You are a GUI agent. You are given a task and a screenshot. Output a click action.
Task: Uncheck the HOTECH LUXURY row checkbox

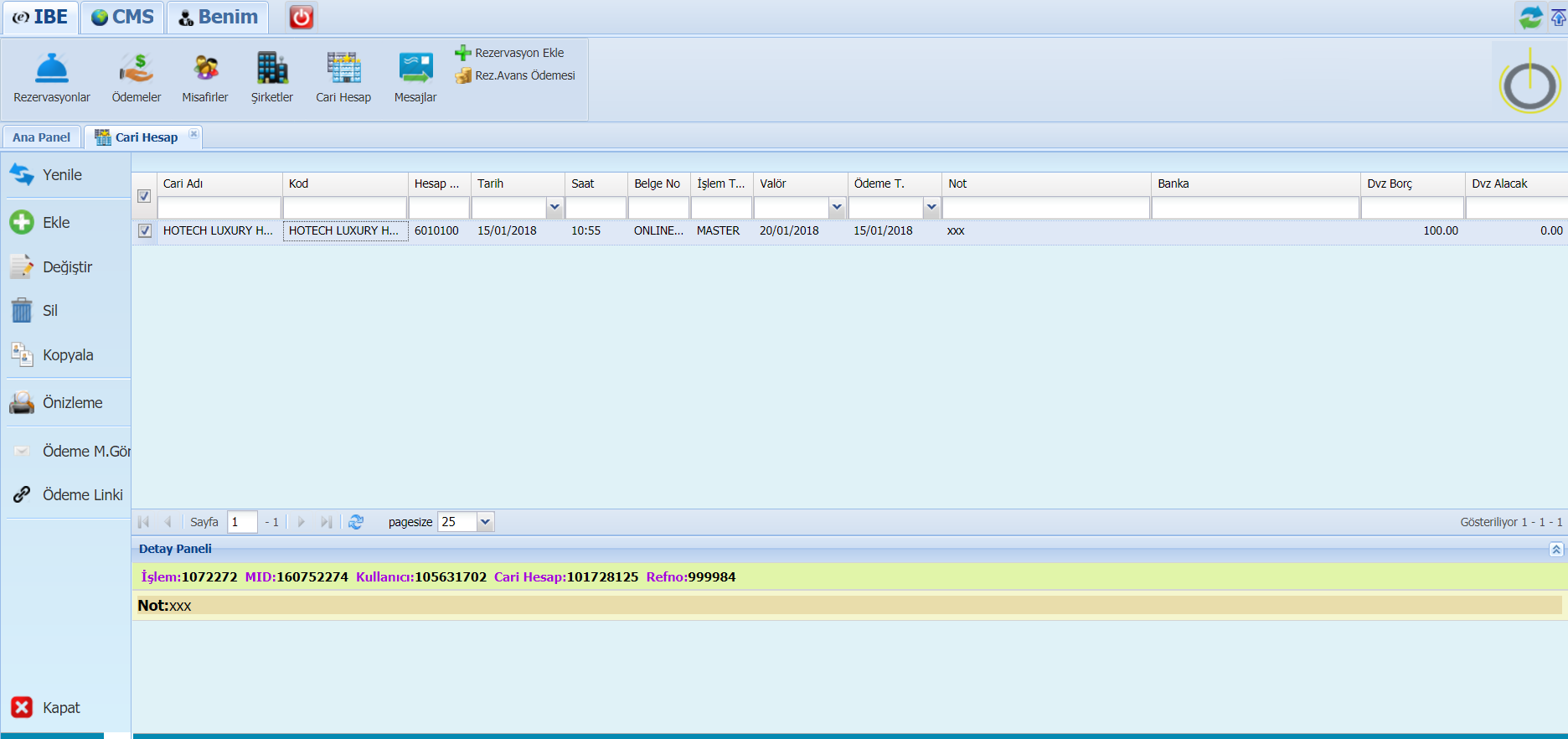(x=145, y=230)
